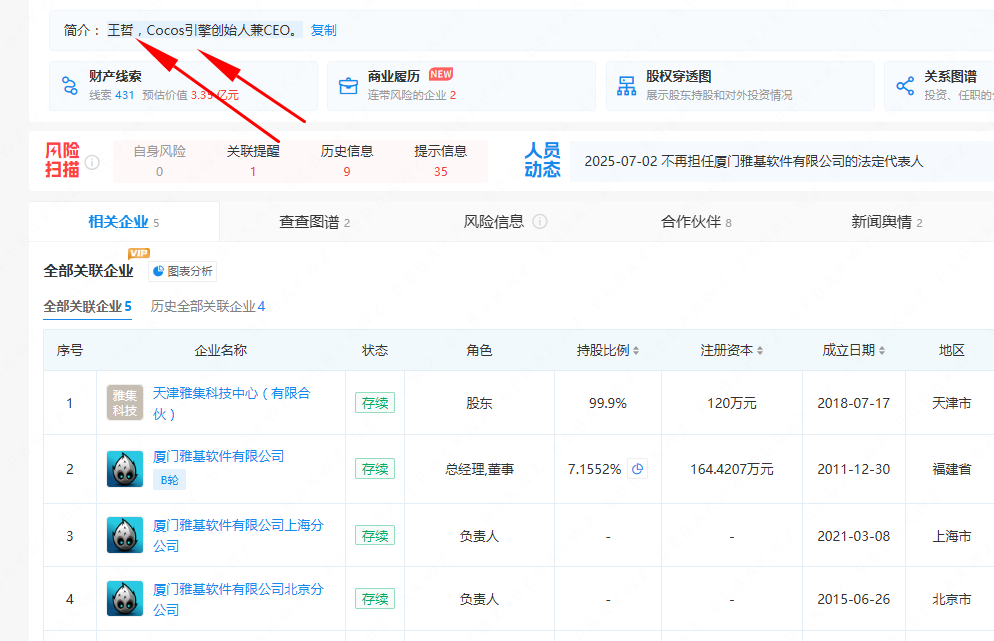Click 自身风险 0 item
994x641 pixels.
click(x=159, y=161)
